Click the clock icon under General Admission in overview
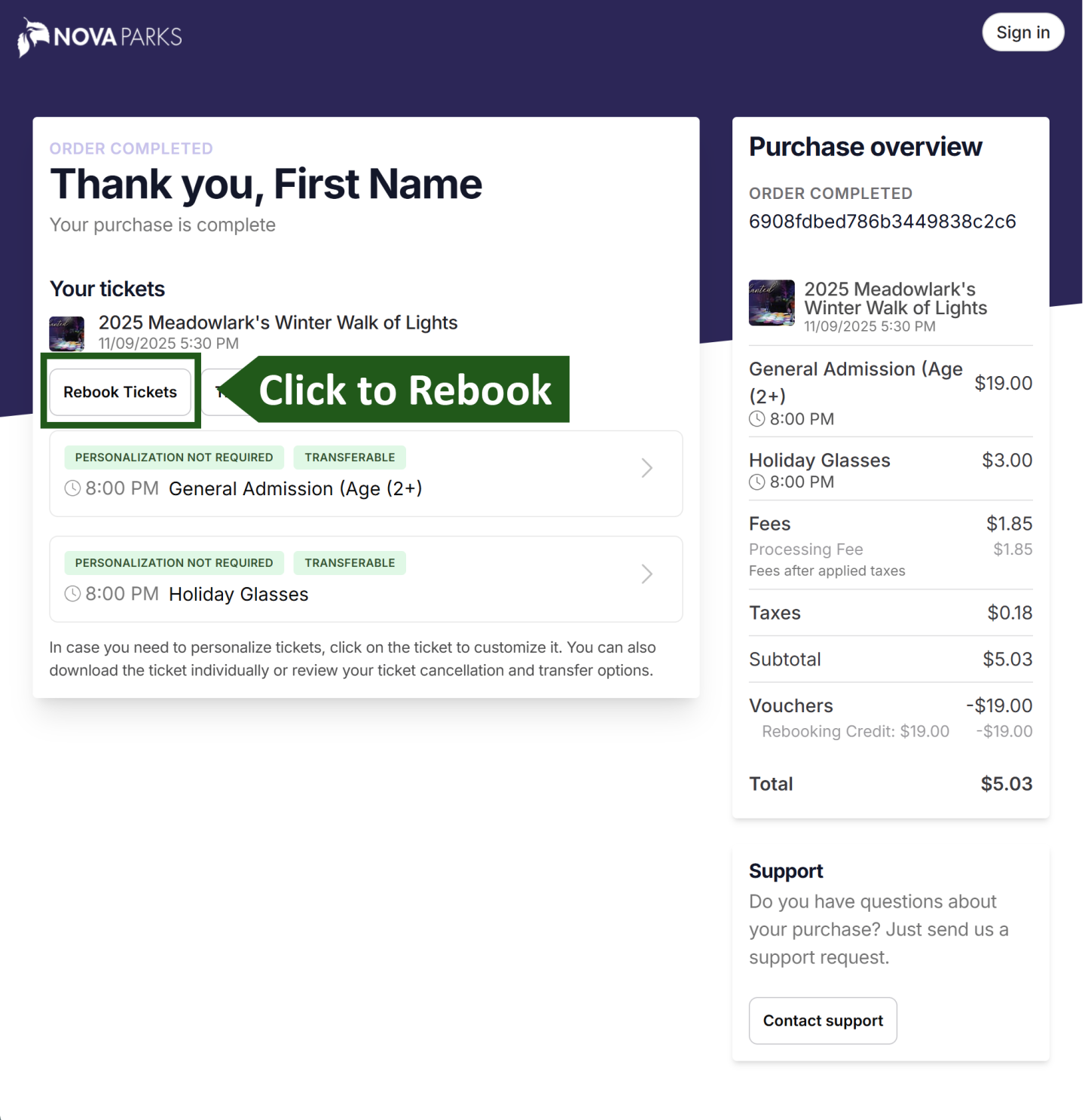The height and width of the screenshot is (1120, 1085). click(x=756, y=419)
